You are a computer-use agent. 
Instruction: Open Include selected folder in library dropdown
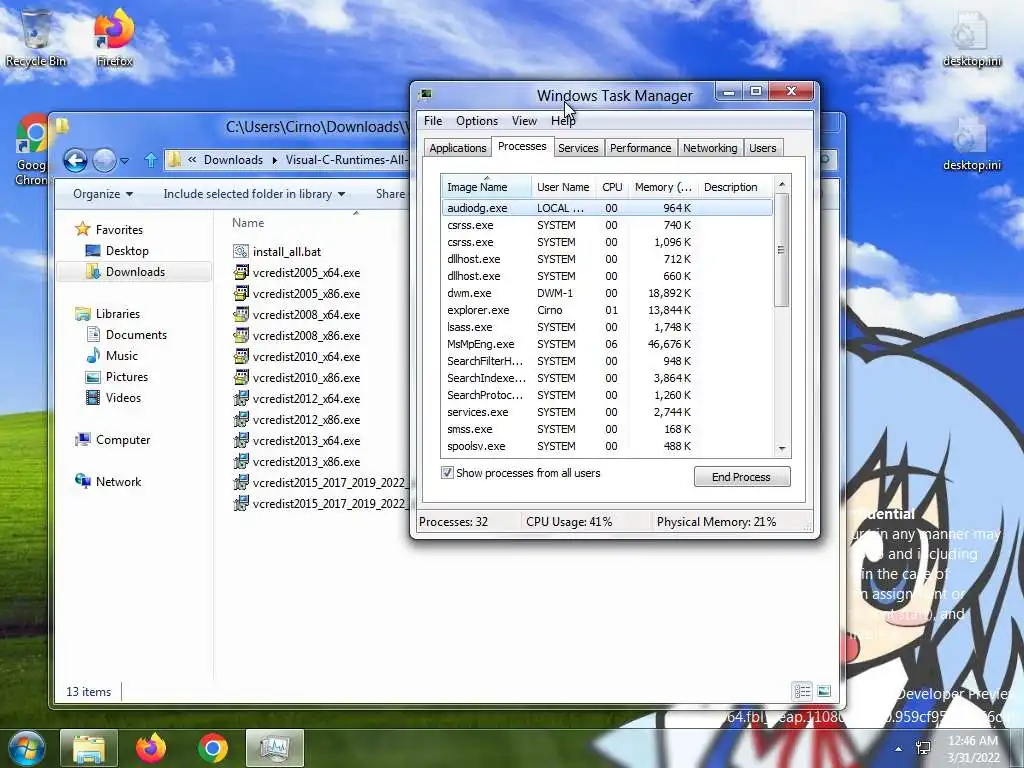[254, 194]
